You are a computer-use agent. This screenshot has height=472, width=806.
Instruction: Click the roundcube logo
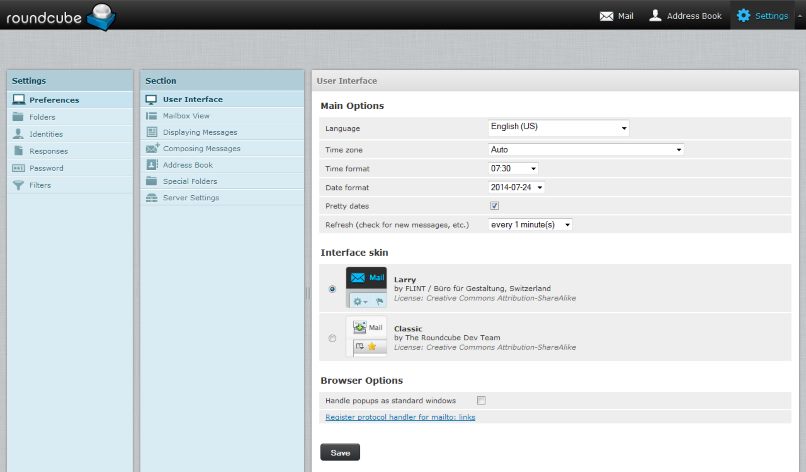[x=58, y=15]
